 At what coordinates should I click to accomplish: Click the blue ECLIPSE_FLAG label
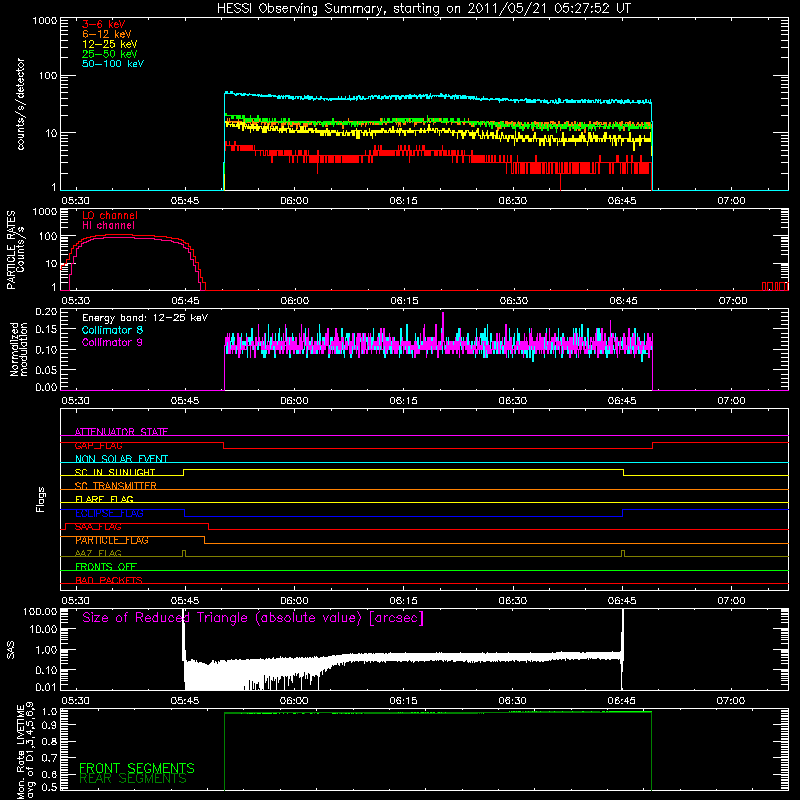109,513
